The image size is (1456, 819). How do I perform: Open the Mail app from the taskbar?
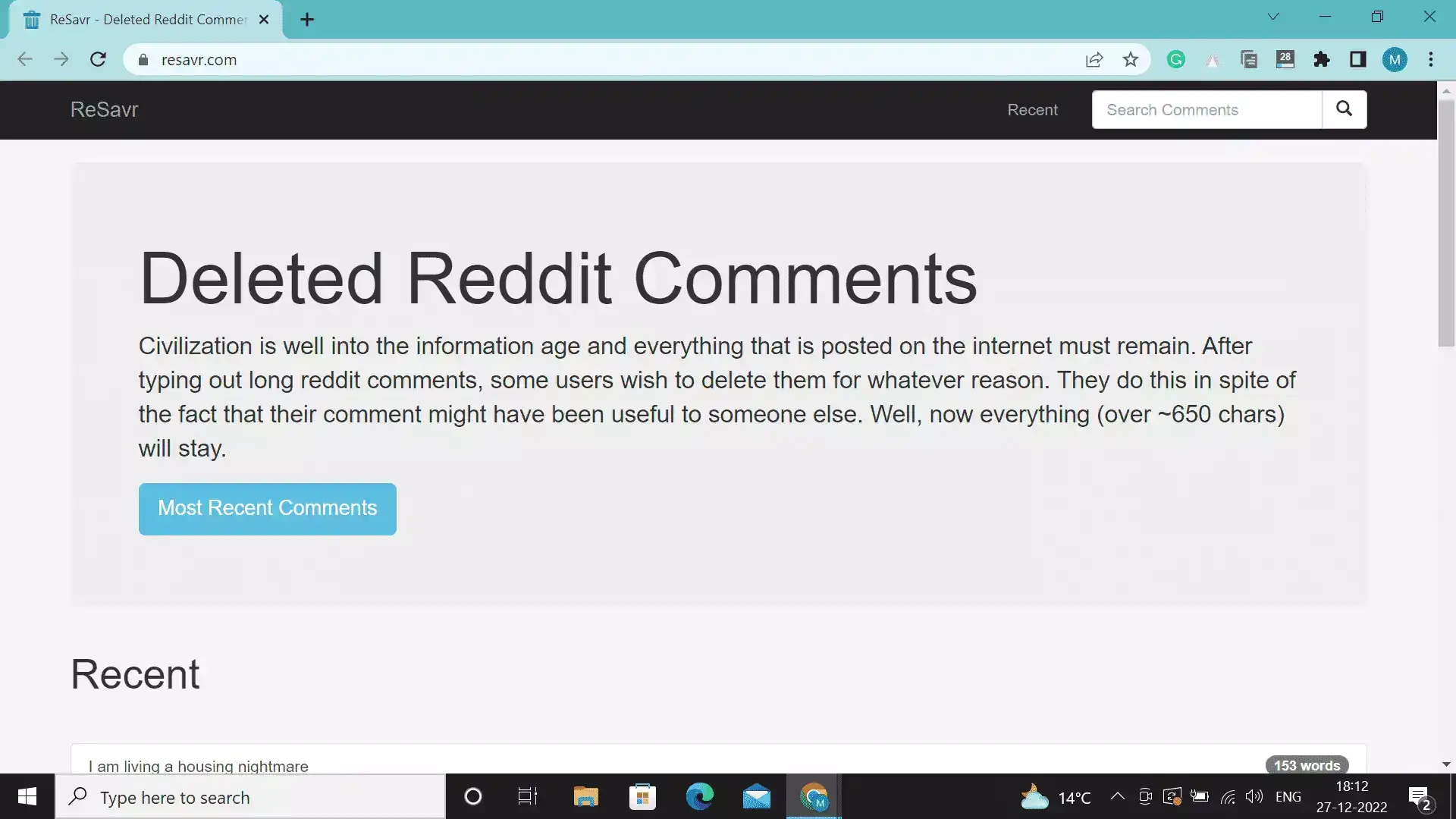(x=756, y=796)
